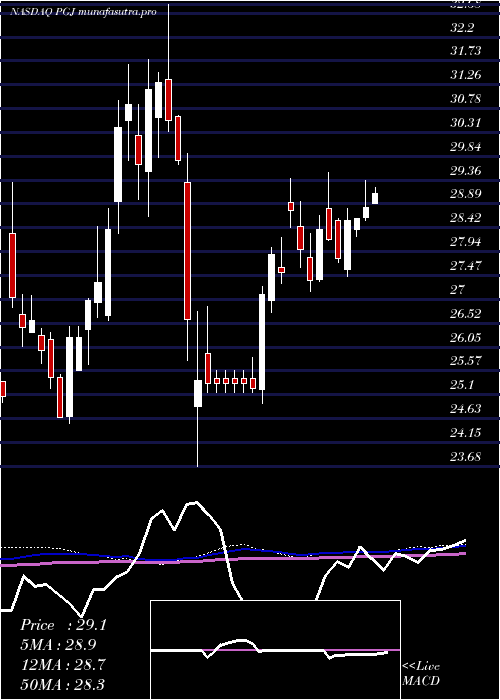Screen dimensions: 500x700
Task: Select the 31.73 price axis label
Action: tap(466, 51)
